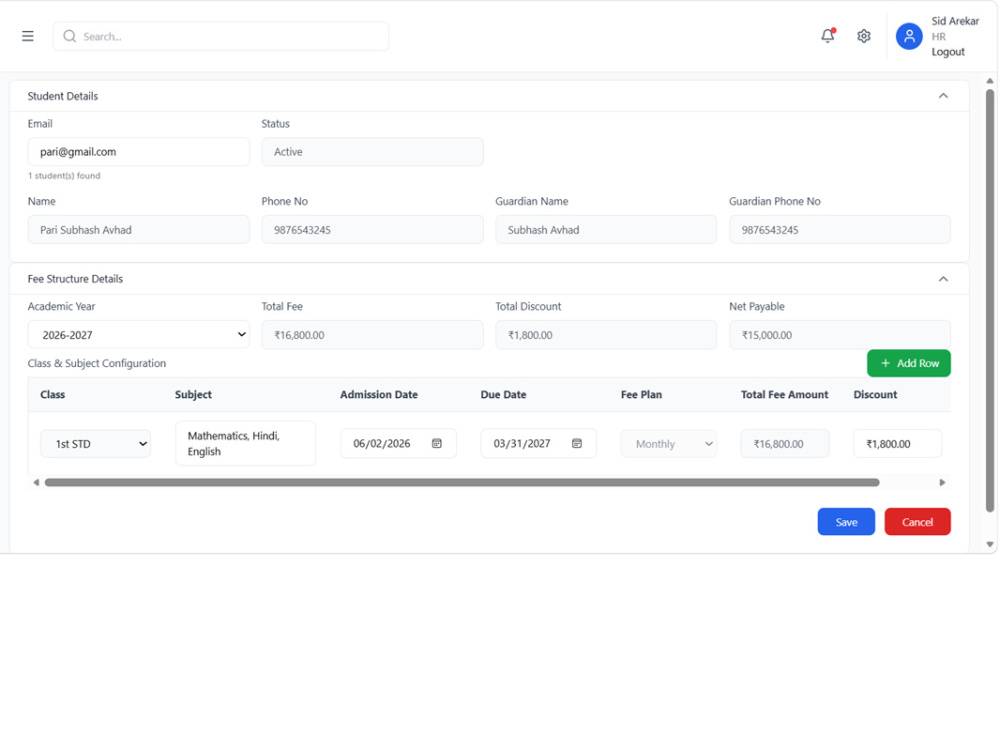Click the Due Date 03/31/2027 field

pyautogui.click(x=538, y=443)
